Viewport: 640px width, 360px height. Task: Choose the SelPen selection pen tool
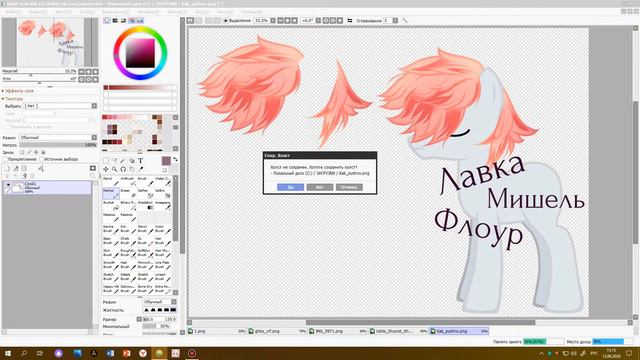145,193
